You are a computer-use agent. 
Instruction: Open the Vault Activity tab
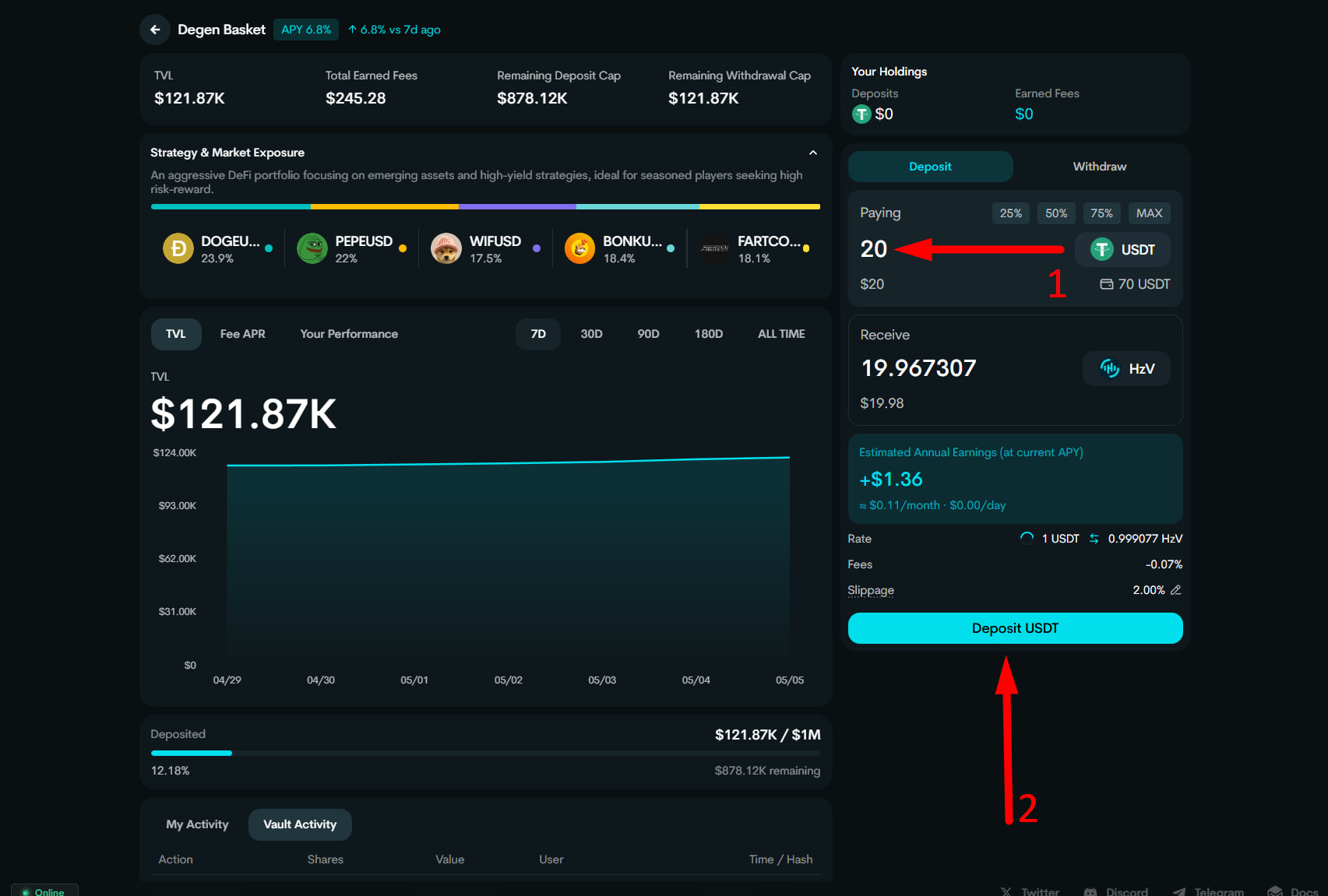pos(300,824)
